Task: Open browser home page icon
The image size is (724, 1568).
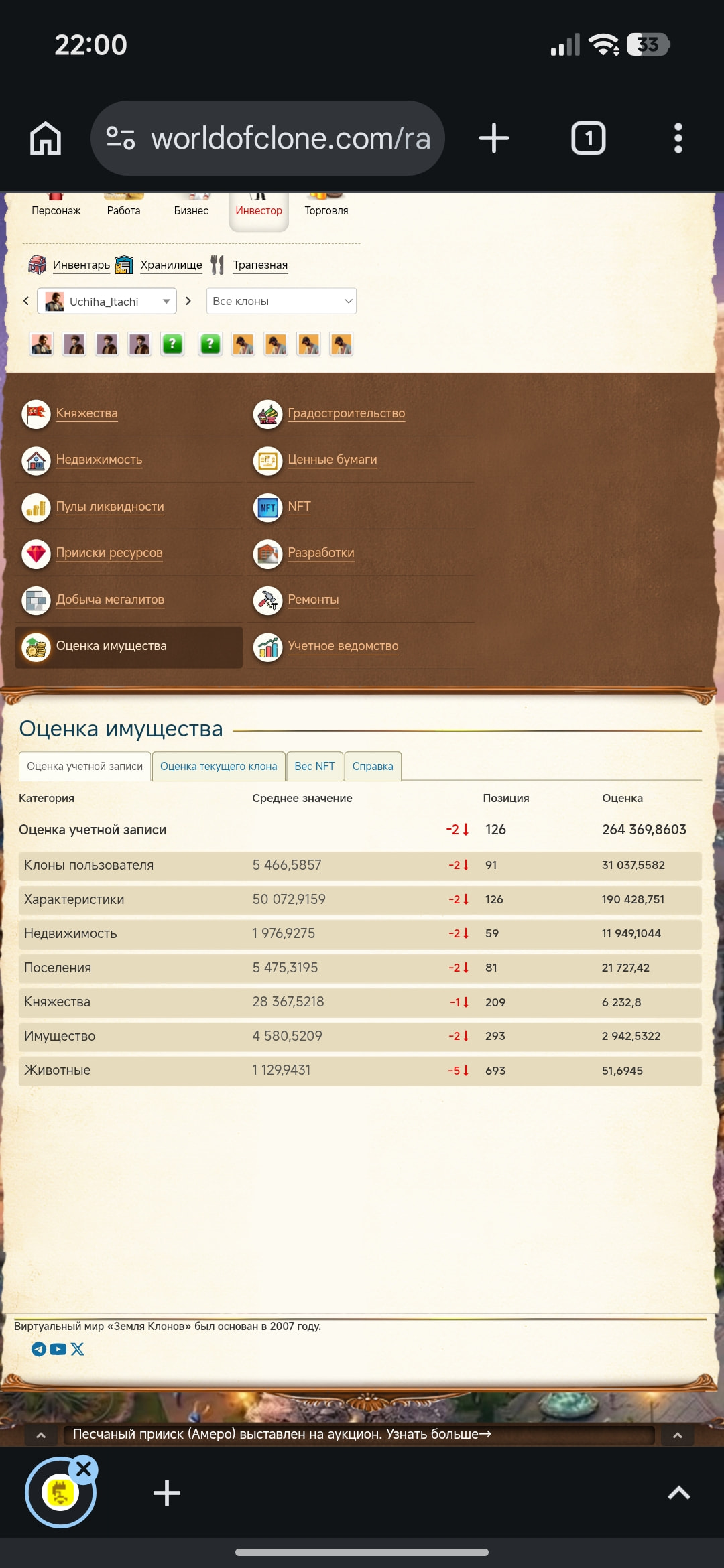Action: click(46, 139)
